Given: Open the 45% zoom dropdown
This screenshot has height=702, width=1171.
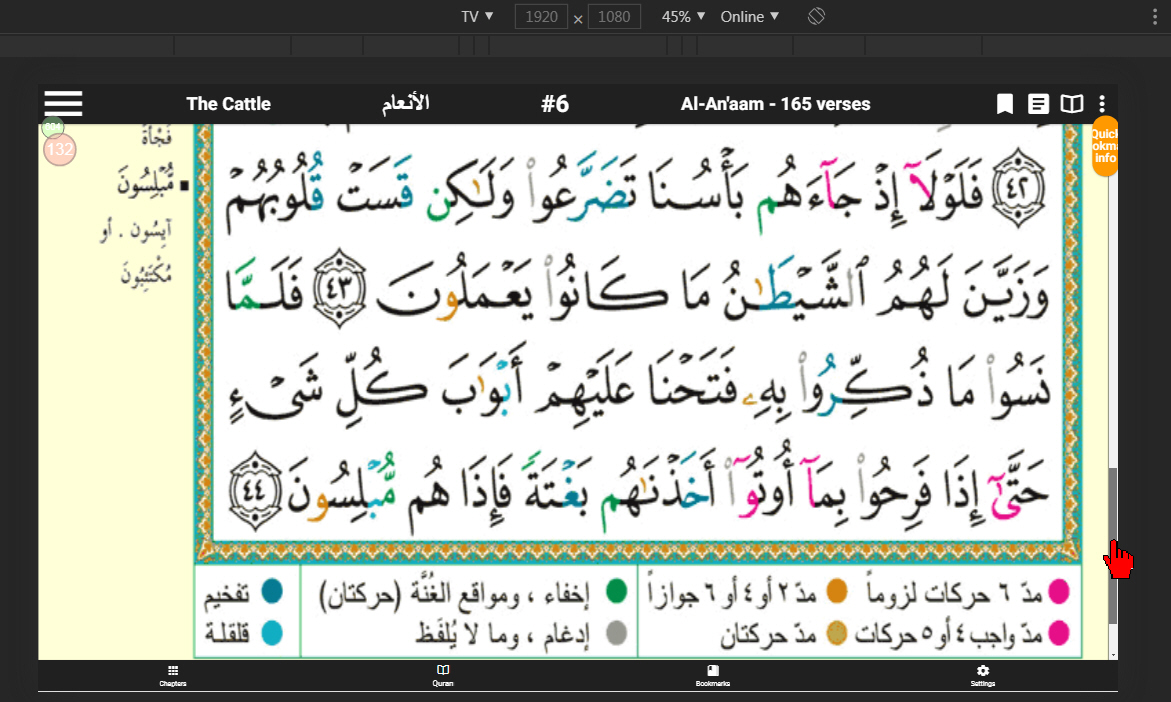Looking at the screenshot, I should 683,16.
